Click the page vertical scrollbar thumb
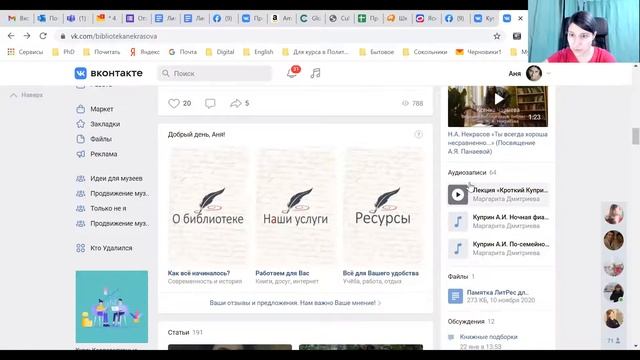Screen dimensions: 640x360 [636, 136]
